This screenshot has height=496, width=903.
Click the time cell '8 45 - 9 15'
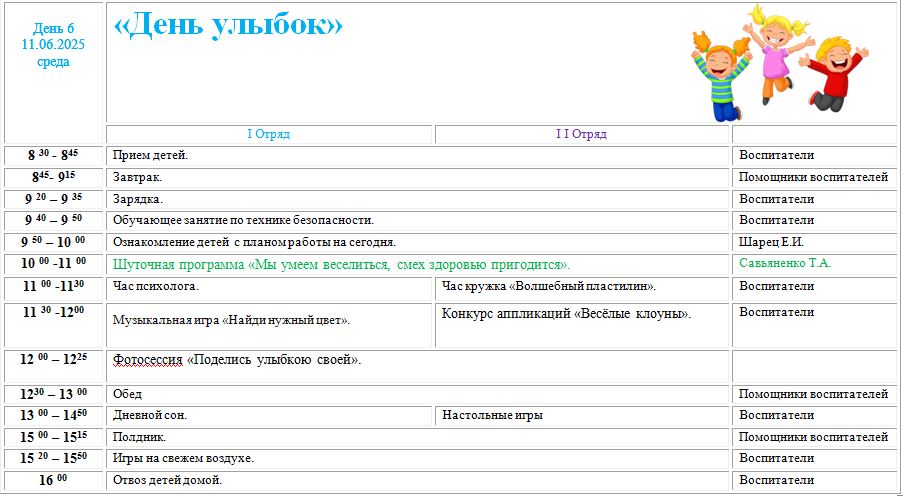click(54, 177)
